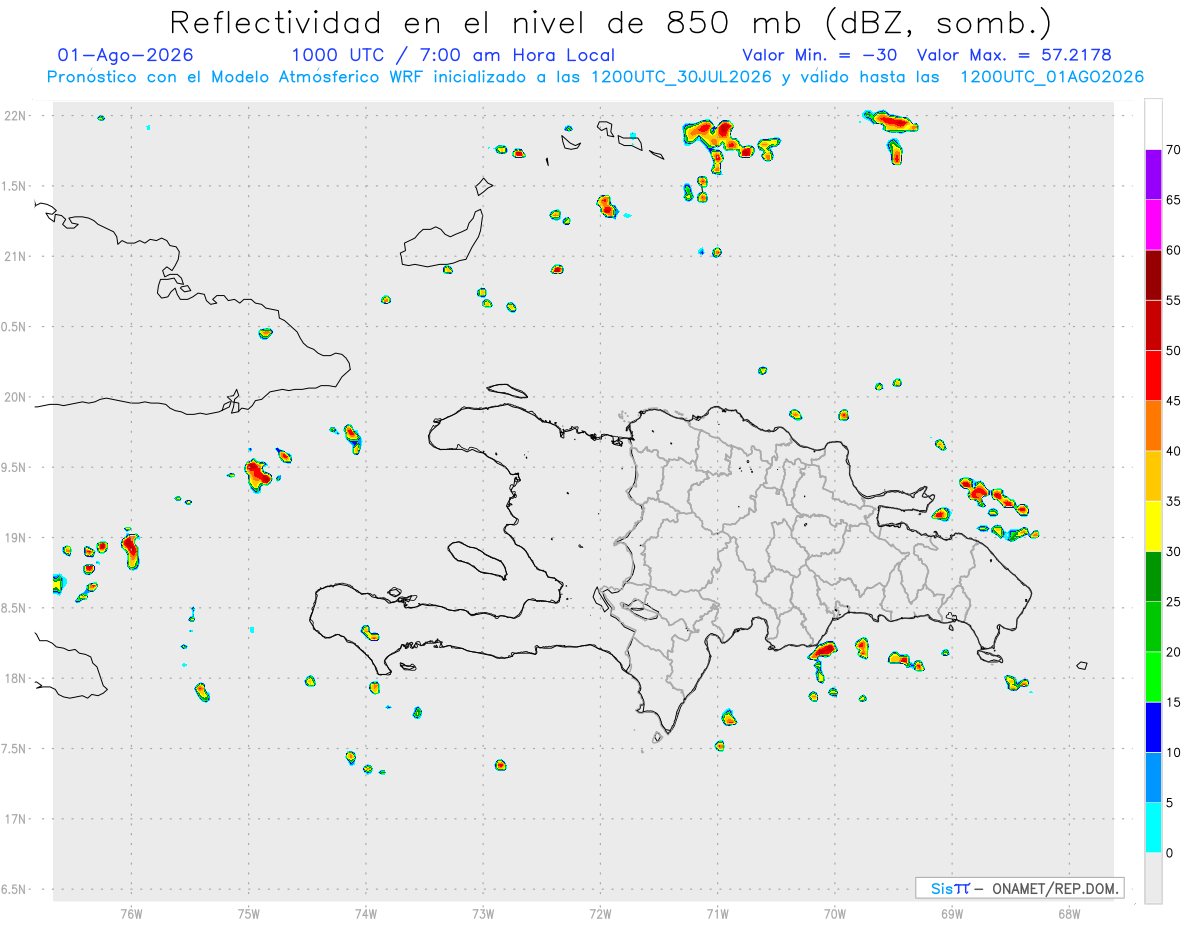Click the longitude axis label '71W'
Screen dimensions: 1200x927
tap(717, 913)
